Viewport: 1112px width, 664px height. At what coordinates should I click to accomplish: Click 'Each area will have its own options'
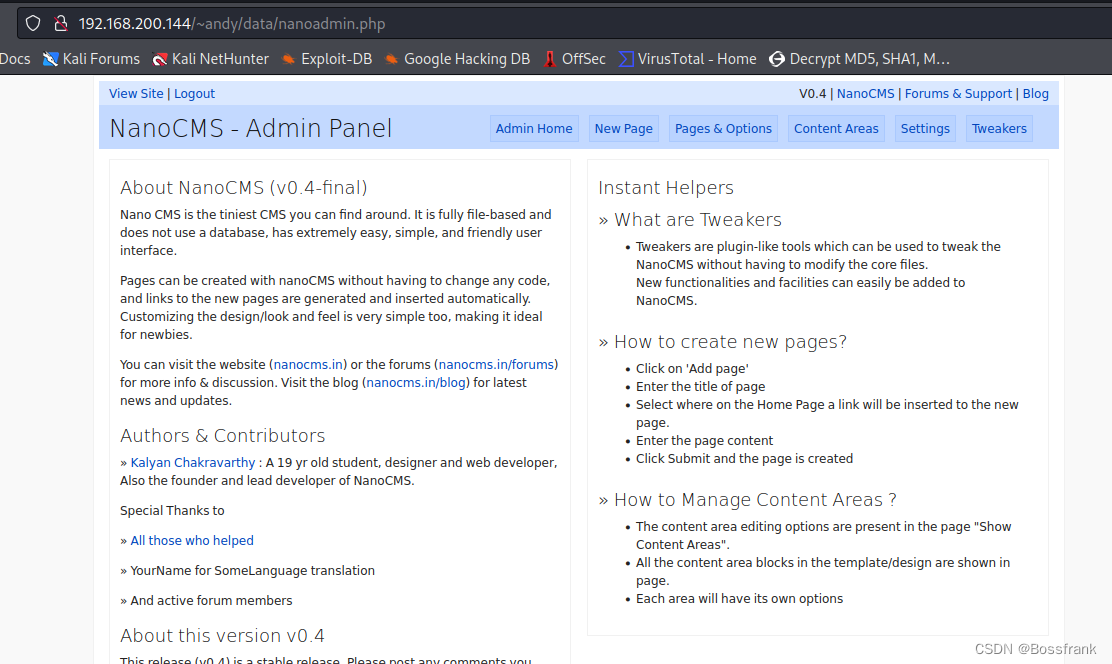[x=739, y=599]
